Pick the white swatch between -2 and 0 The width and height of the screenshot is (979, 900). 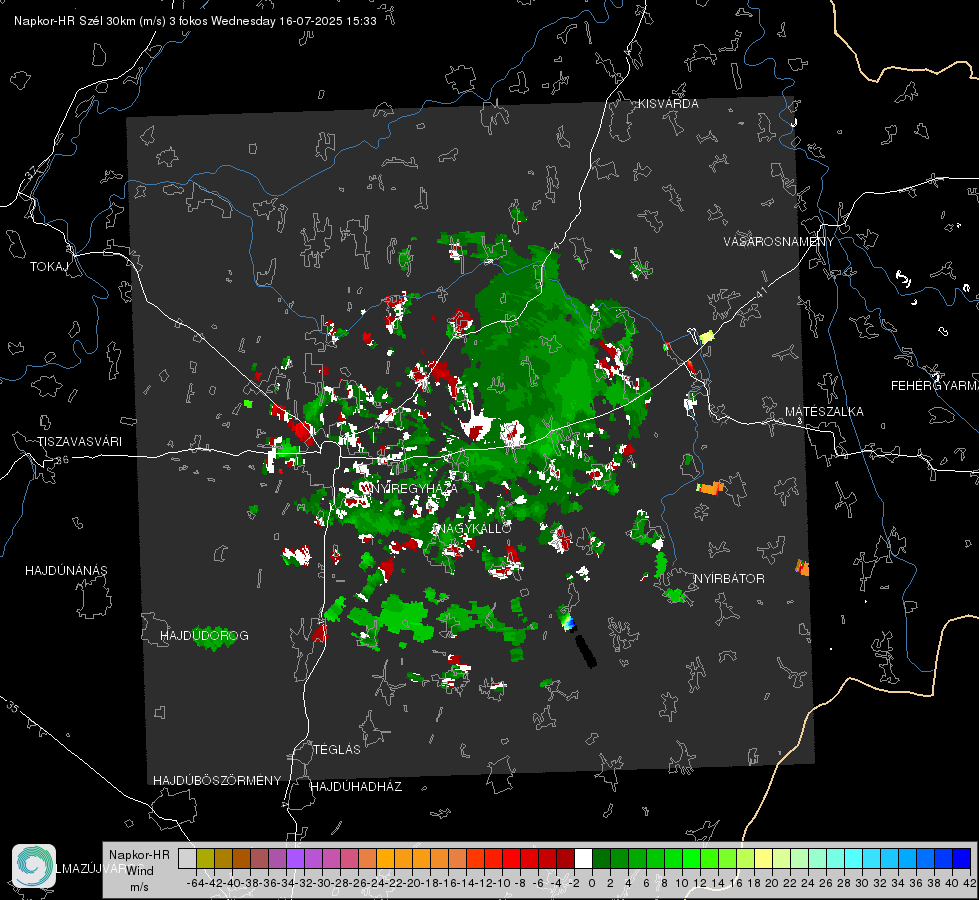pos(583,858)
